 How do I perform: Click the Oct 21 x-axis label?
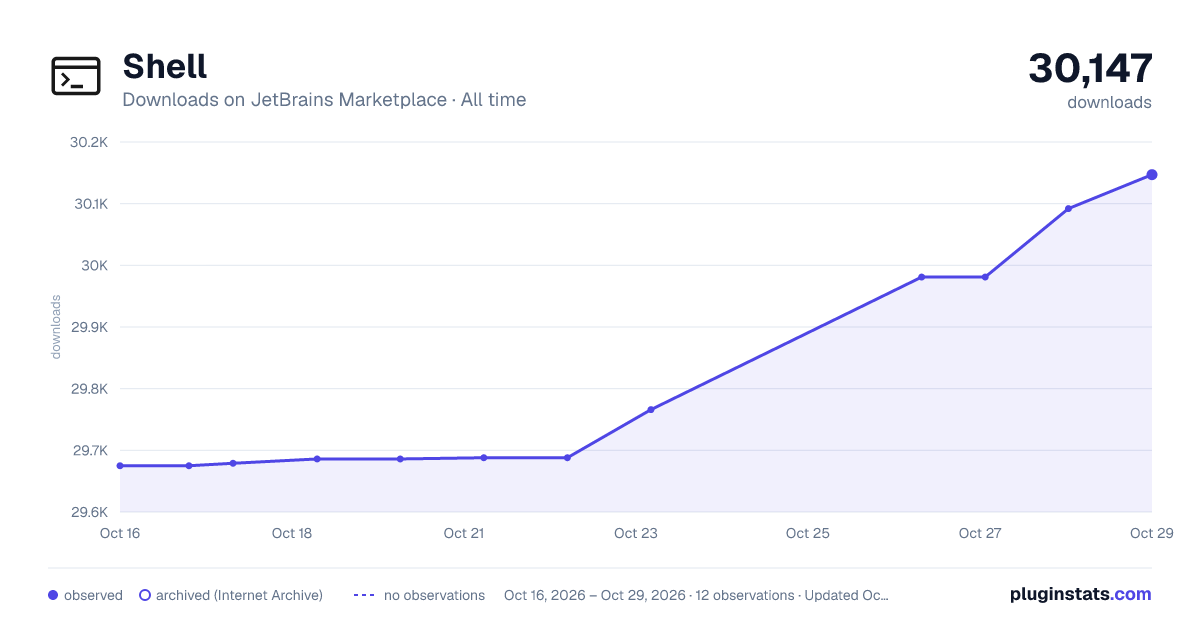coord(464,533)
